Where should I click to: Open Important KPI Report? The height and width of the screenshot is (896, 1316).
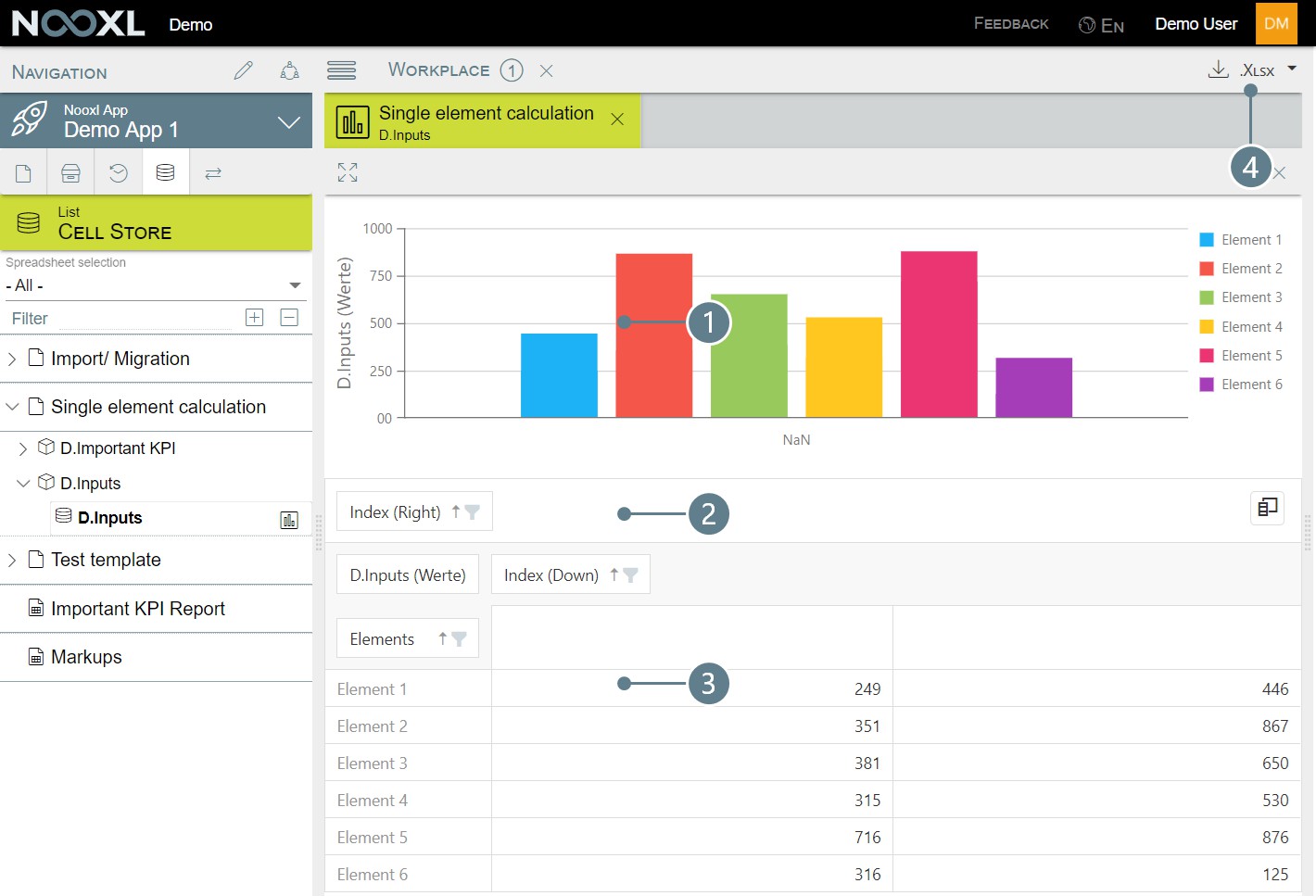[x=138, y=609]
